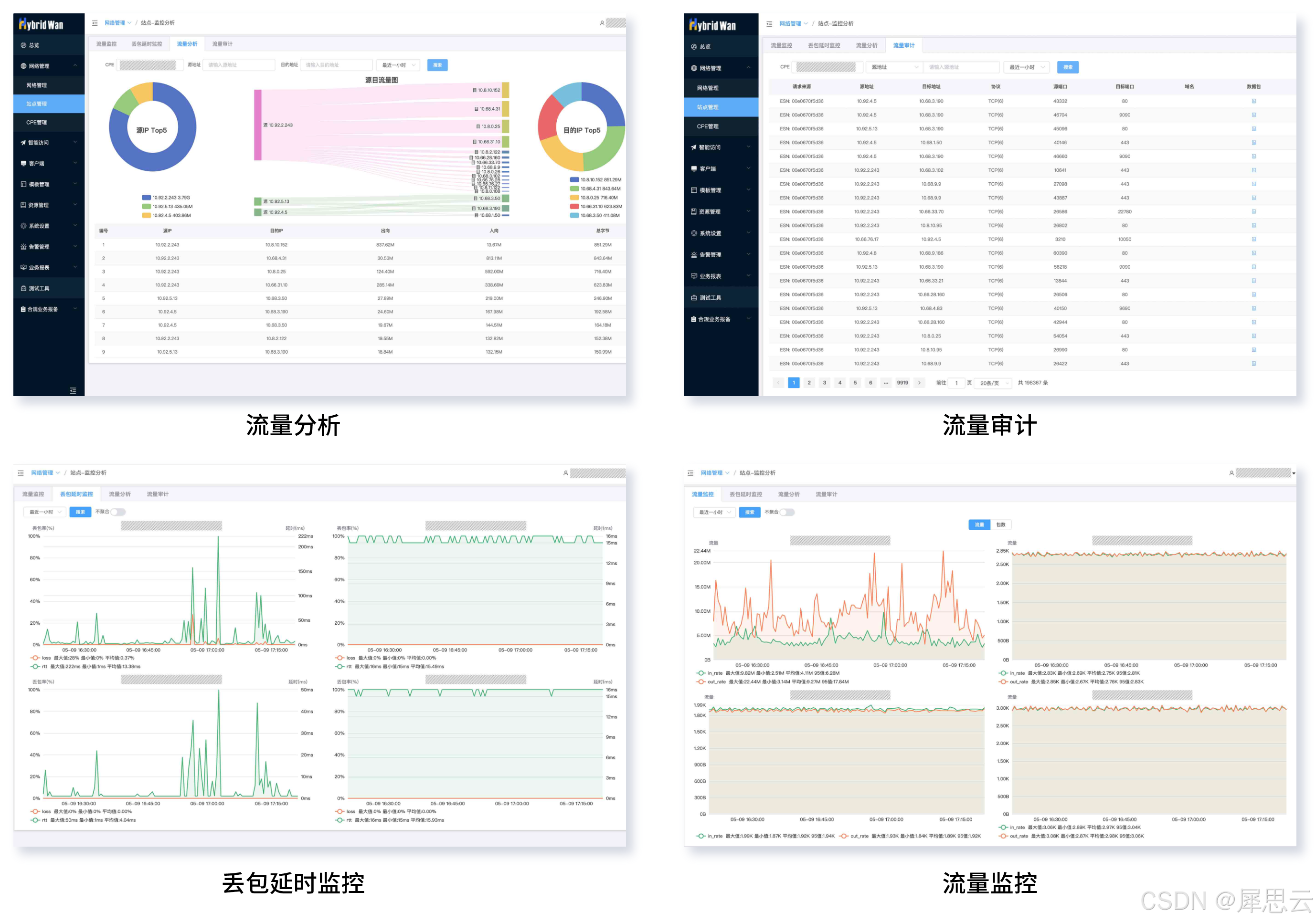Click packet icon in row with source port 45096
The width and height of the screenshot is (1316, 923).
[x=1253, y=128]
